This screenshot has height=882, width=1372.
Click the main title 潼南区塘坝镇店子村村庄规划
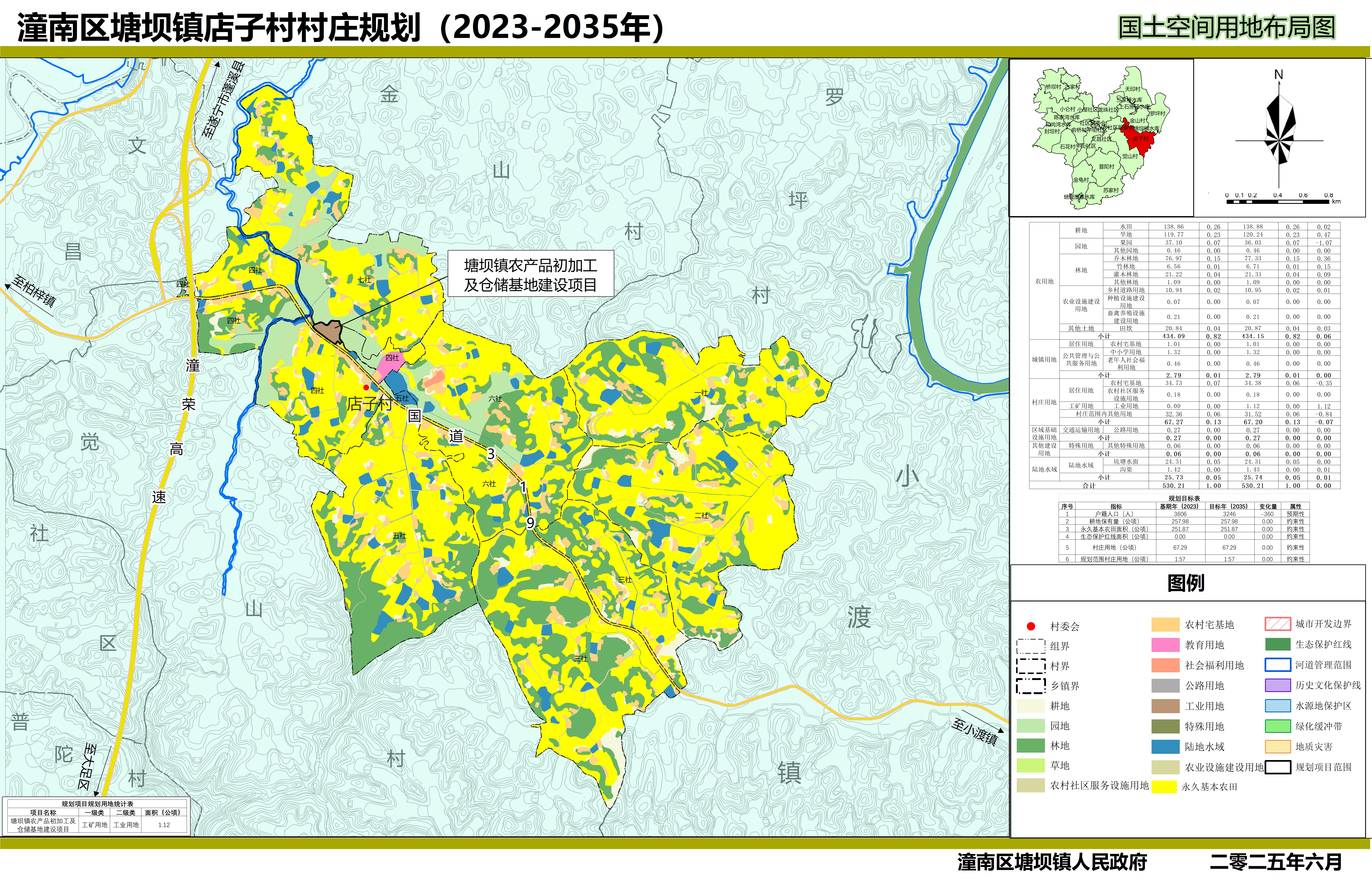(219, 28)
